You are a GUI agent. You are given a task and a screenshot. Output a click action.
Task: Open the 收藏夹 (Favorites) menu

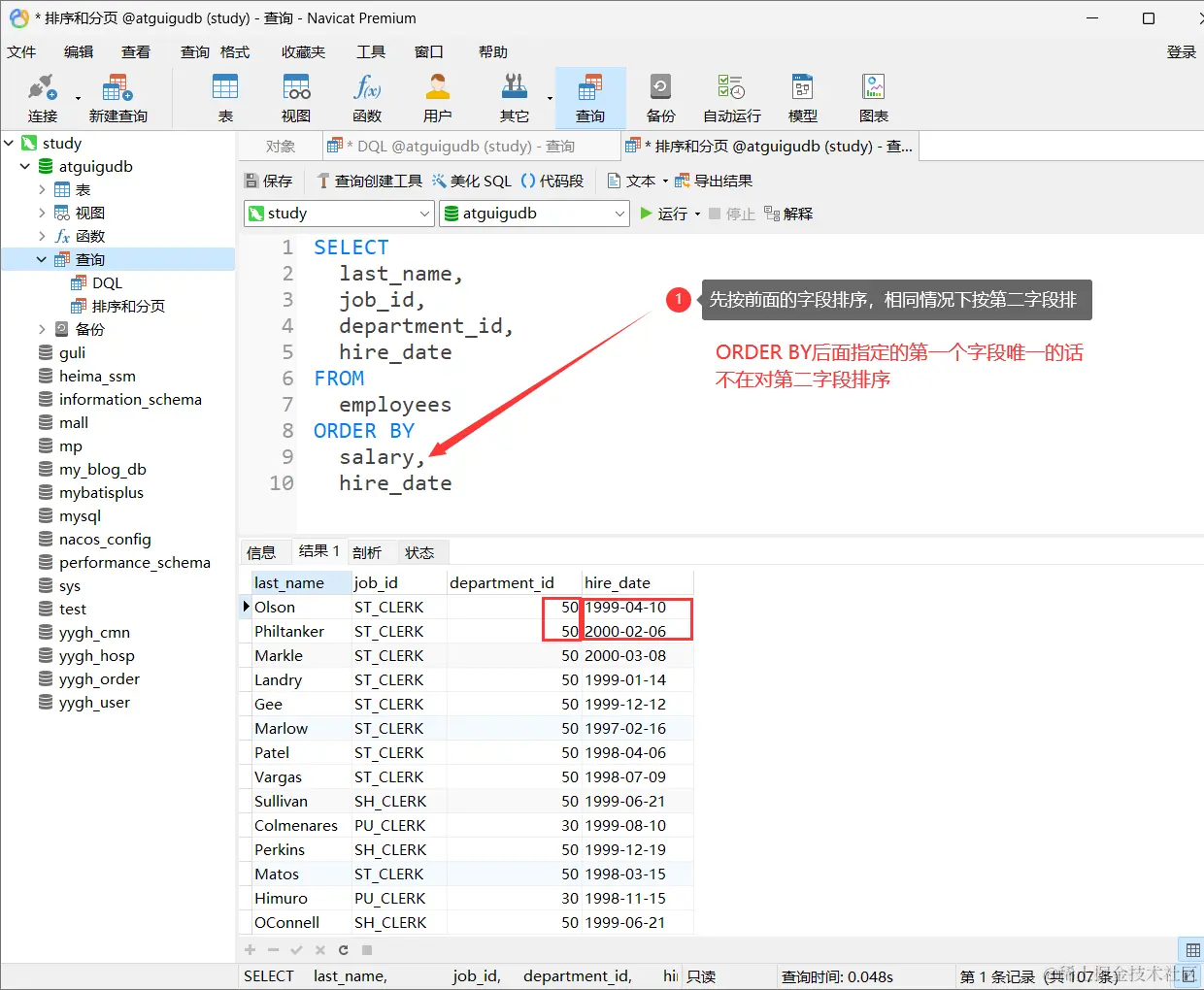(x=303, y=52)
